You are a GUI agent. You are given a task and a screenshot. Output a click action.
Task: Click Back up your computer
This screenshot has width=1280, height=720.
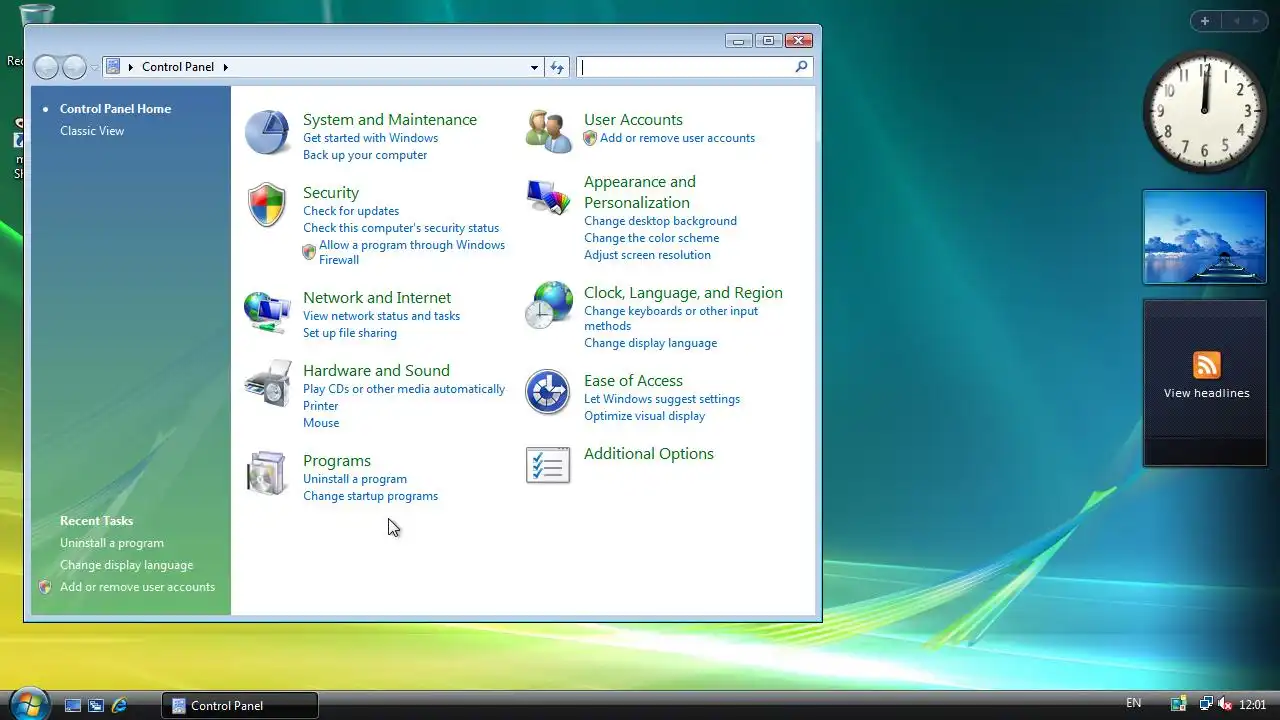365,155
